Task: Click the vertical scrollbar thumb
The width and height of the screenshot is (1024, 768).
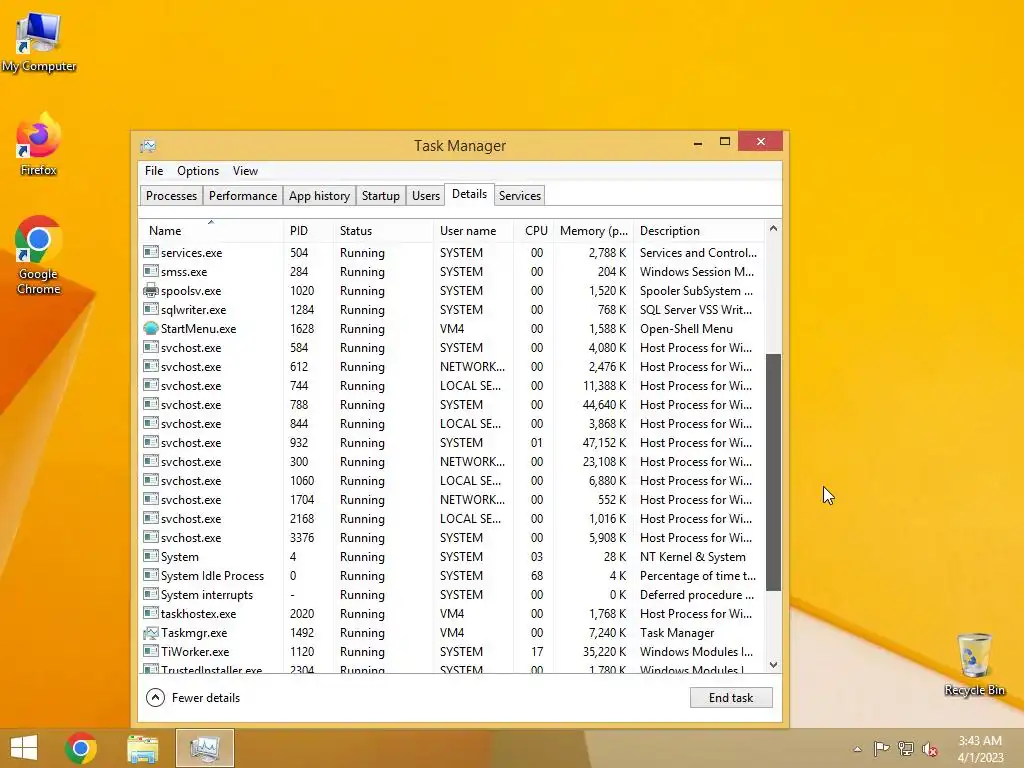Action: point(773,472)
